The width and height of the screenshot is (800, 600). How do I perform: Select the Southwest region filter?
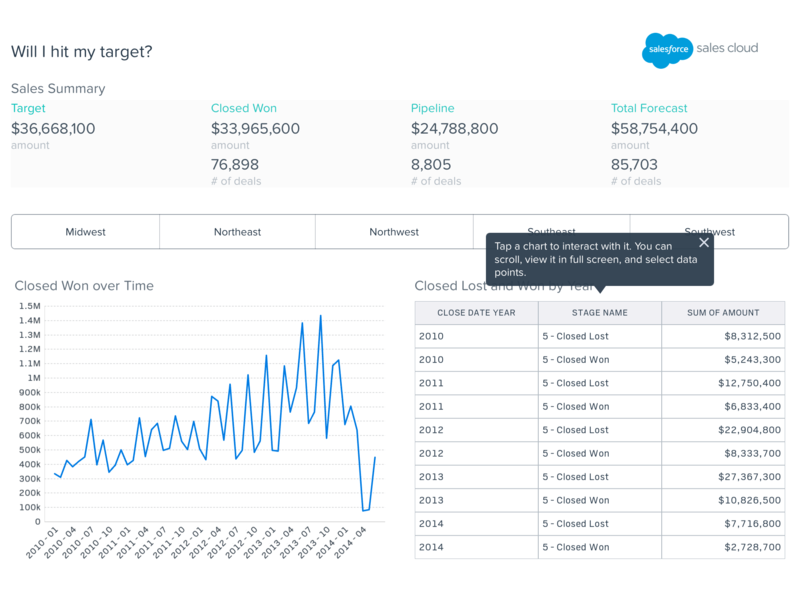tap(709, 232)
